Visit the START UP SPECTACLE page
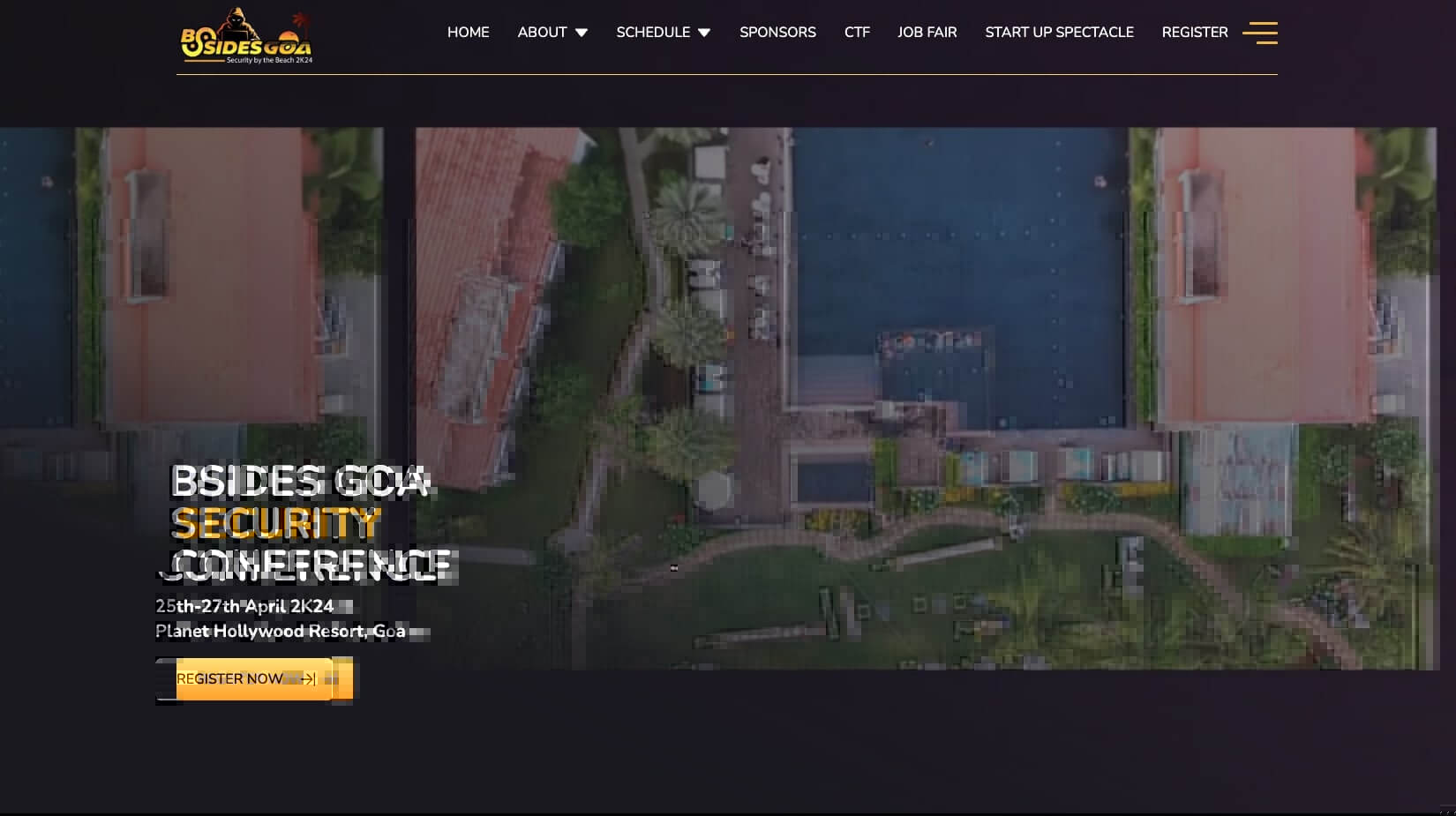Viewport: 1456px width, 816px height. pos(1059,32)
